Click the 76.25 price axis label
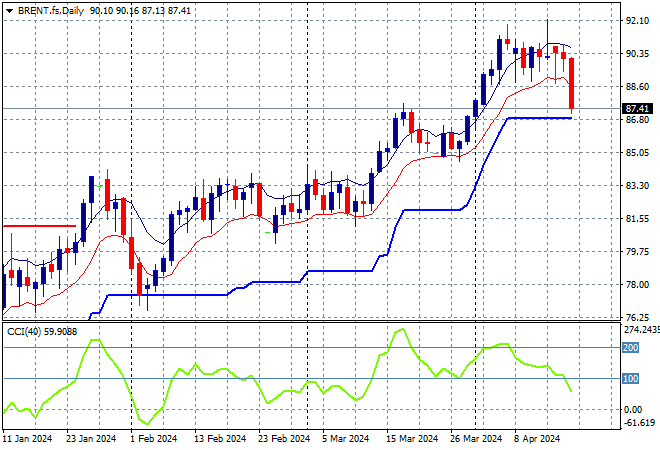This screenshot has height=450, width=660. coord(636,317)
